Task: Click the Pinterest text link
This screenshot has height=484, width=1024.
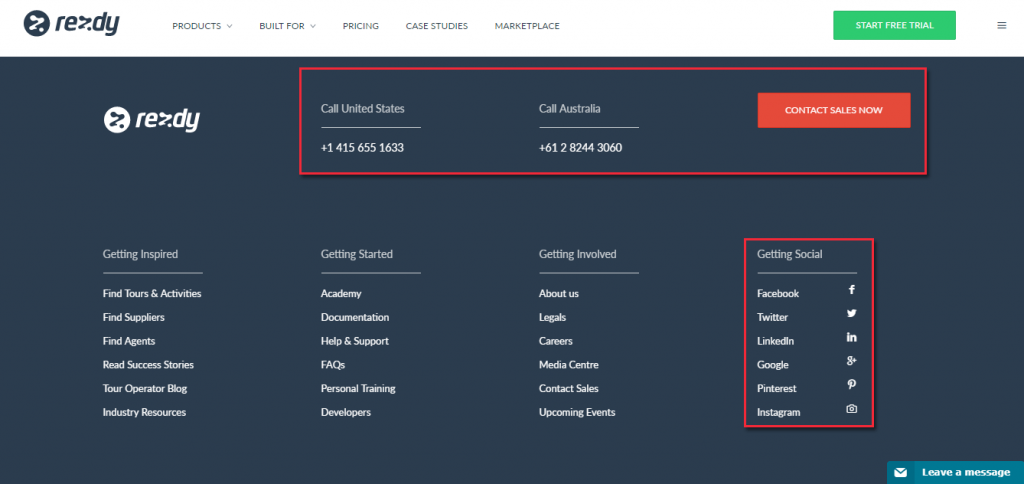Action: click(776, 388)
